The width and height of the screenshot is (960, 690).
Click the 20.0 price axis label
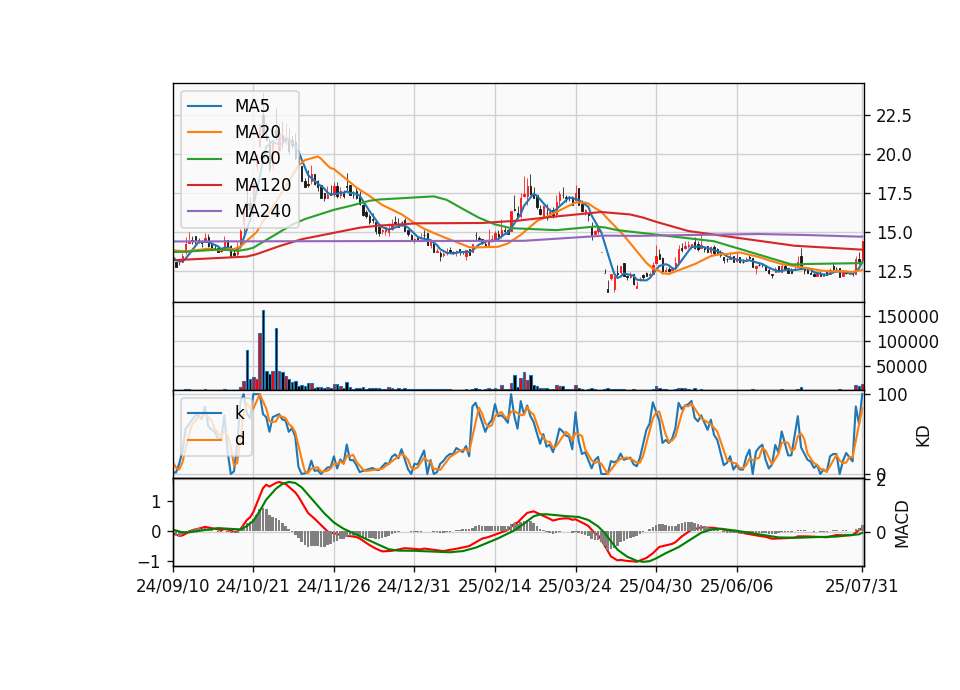click(894, 155)
